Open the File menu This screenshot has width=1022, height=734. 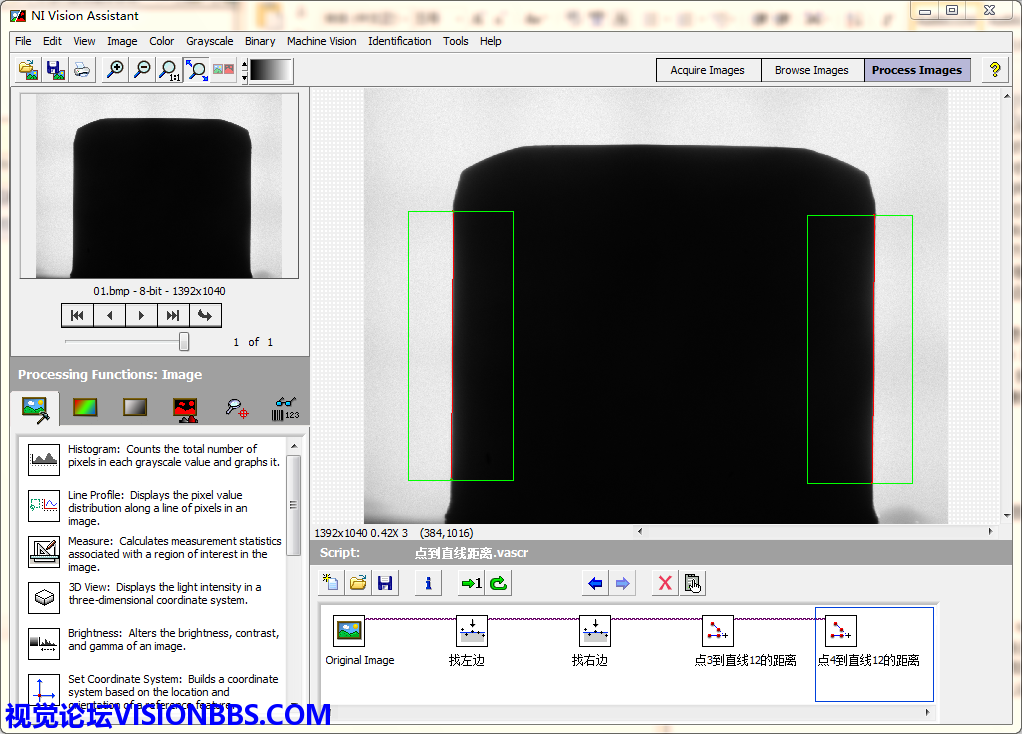point(23,41)
